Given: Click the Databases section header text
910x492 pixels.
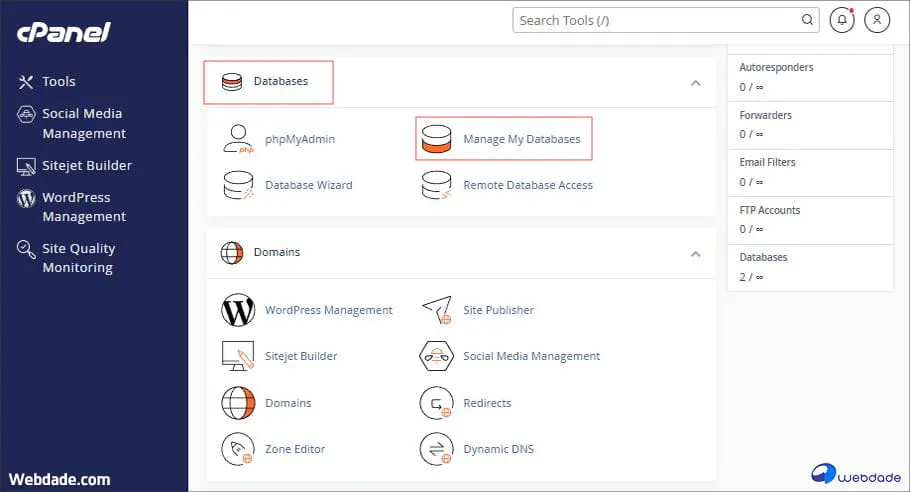Looking at the screenshot, I should tap(281, 81).
